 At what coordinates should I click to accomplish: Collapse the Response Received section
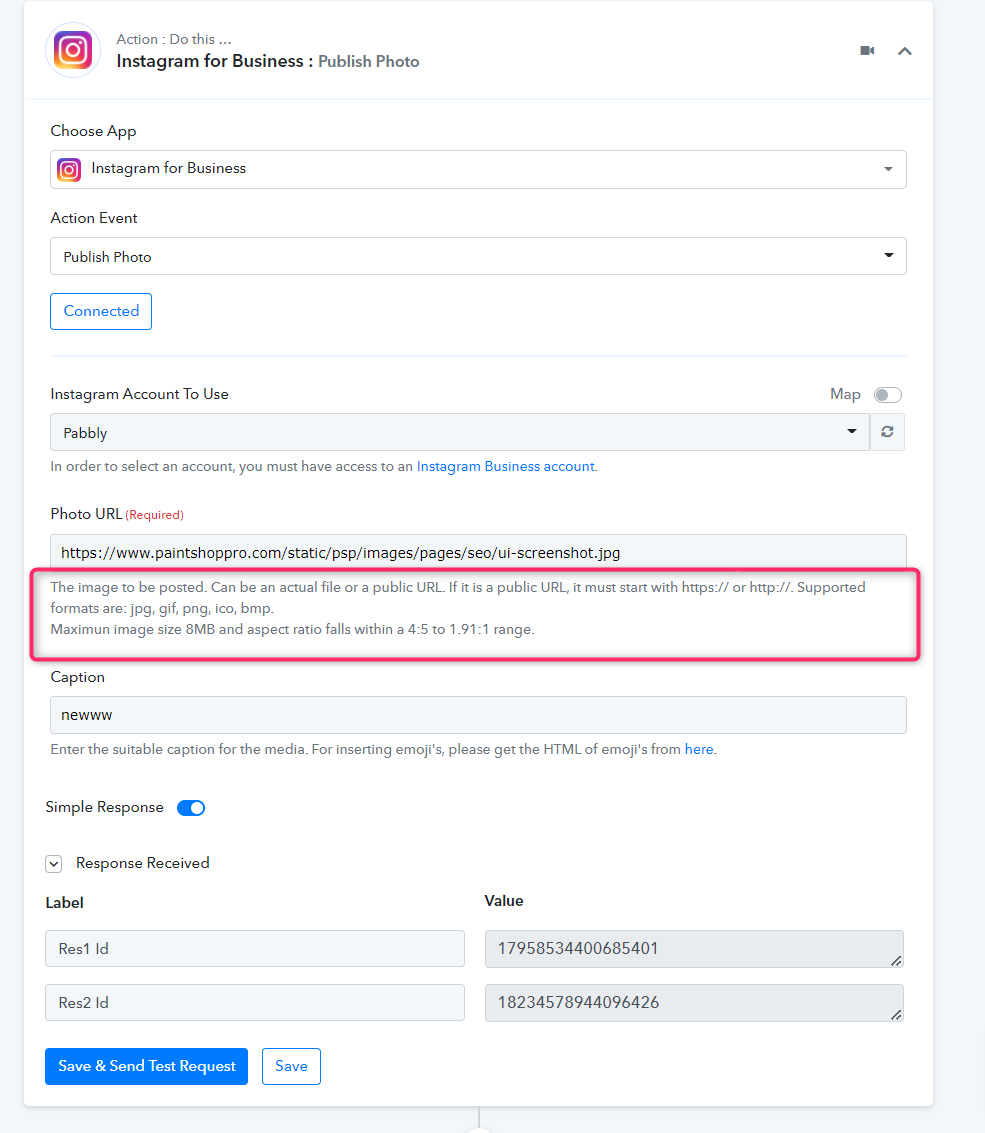coord(54,863)
